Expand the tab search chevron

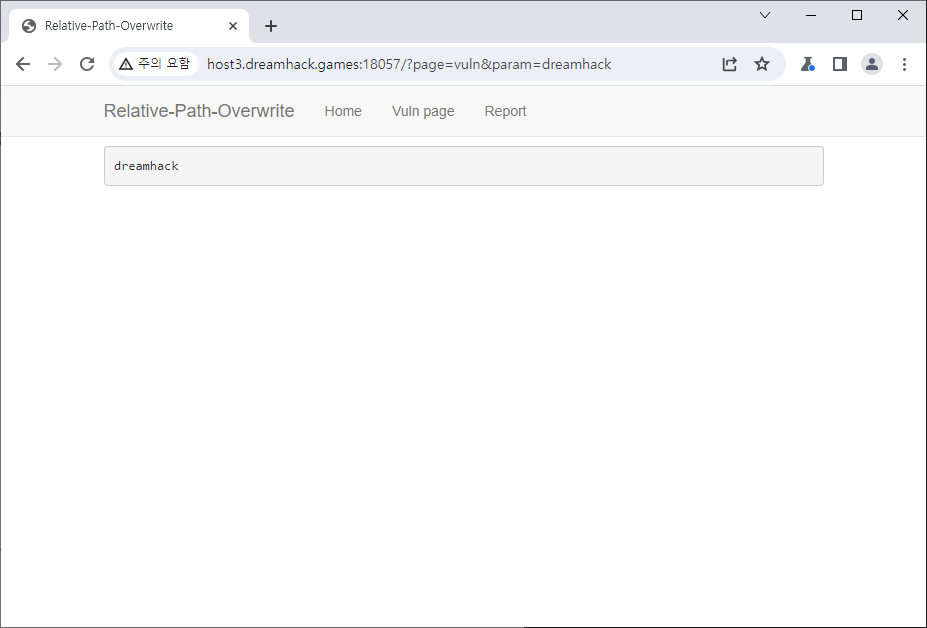765,15
